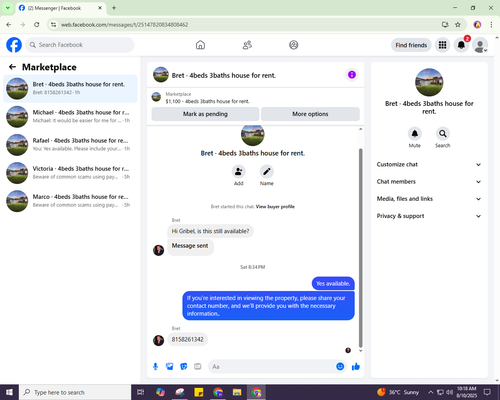Go to the Home feed icon
Viewport: 500px width, 400px height.
(200, 45)
